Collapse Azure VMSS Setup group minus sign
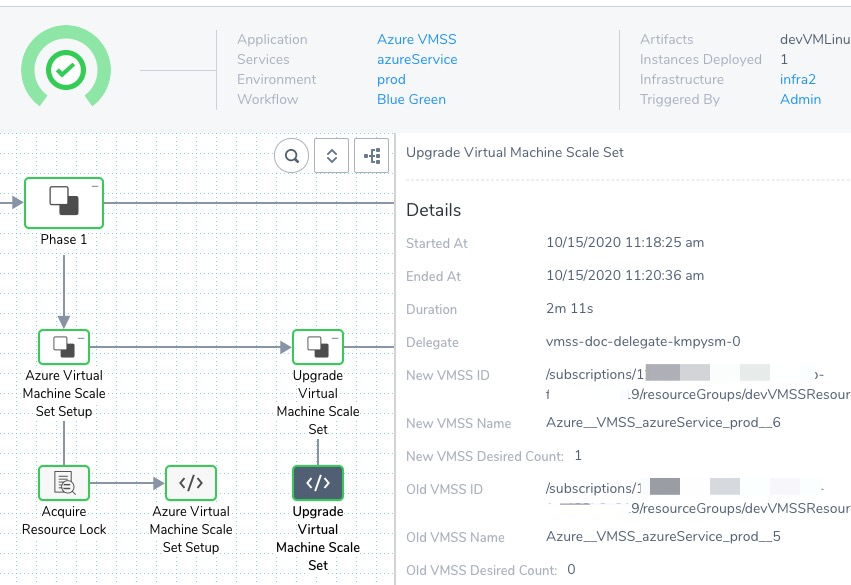The image size is (851, 585). (x=81, y=338)
